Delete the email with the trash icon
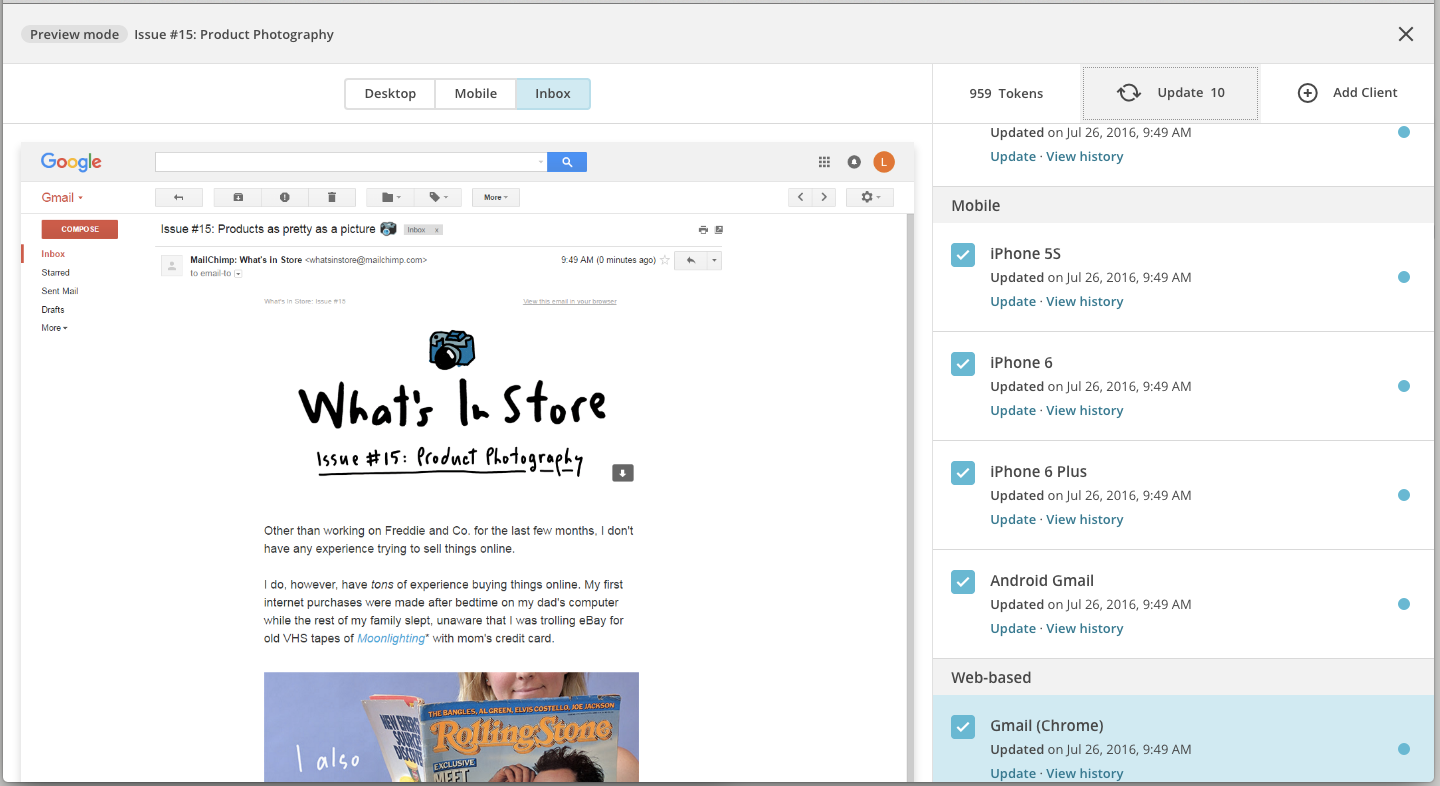This screenshot has height=786, width=1440. pyautogui.click(x=332, y=197)
